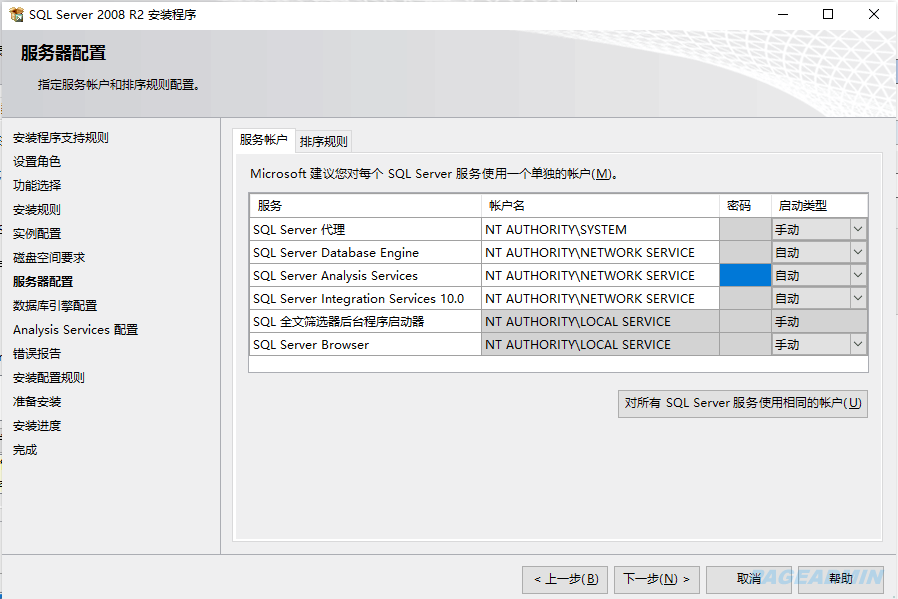Cancel the setup with 取消 button
The width and height of the screenshot is (898, 599).
tap(749, 580)
